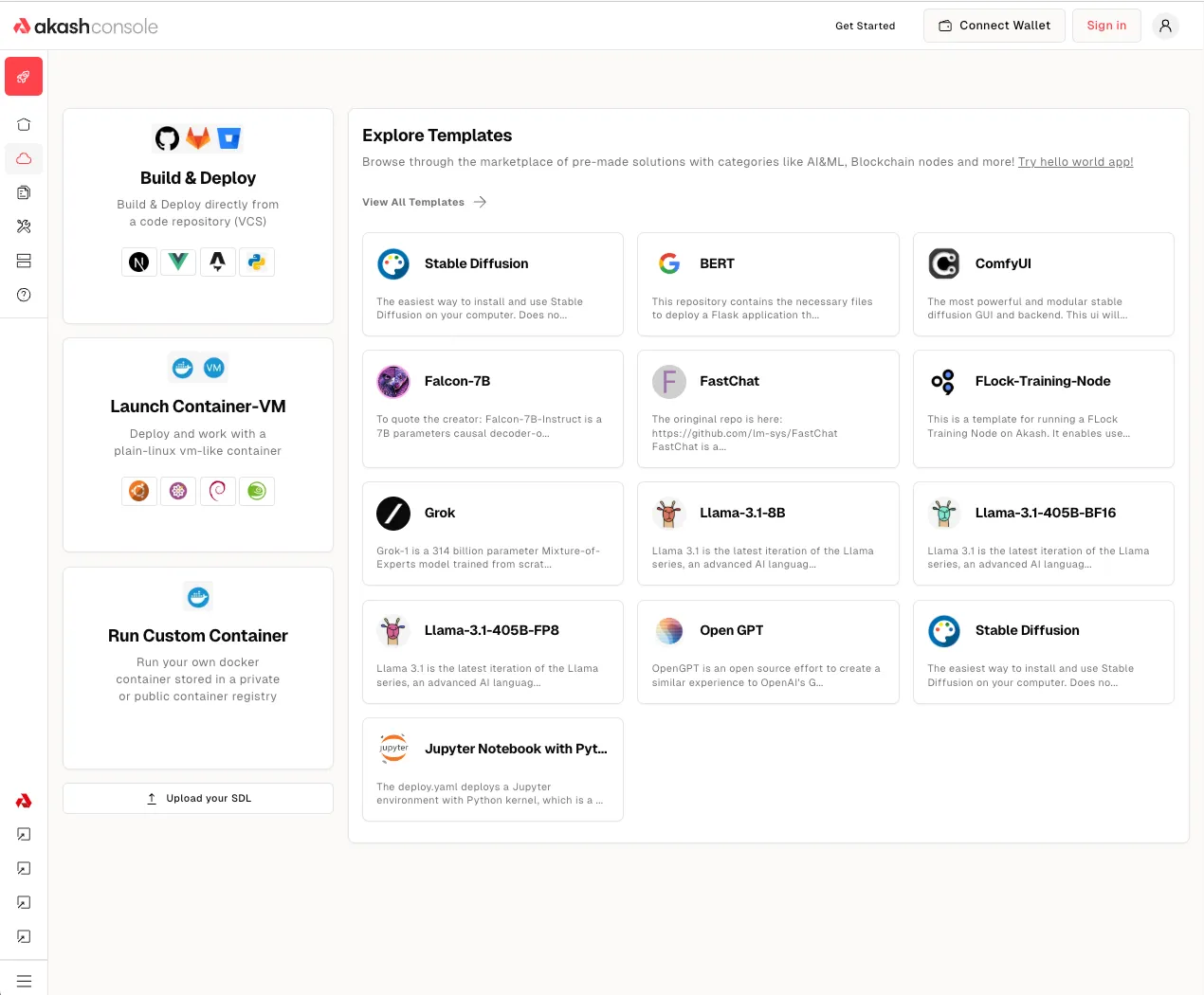Click the Akash Console logo
Screen dimensions: 1204x995
(x=86, y=27)
